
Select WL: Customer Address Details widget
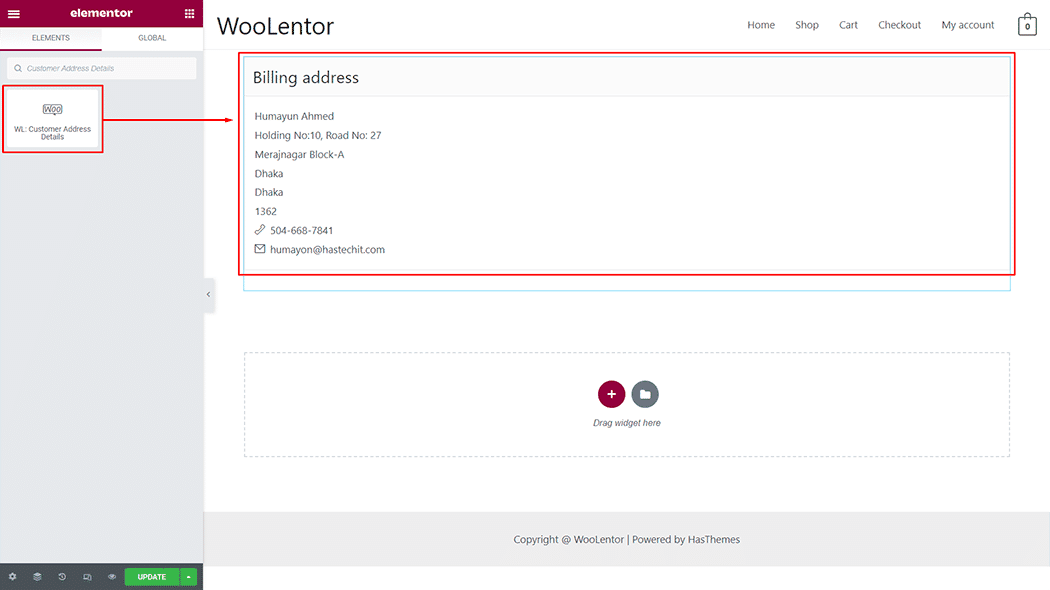click(x=53, y=119)
